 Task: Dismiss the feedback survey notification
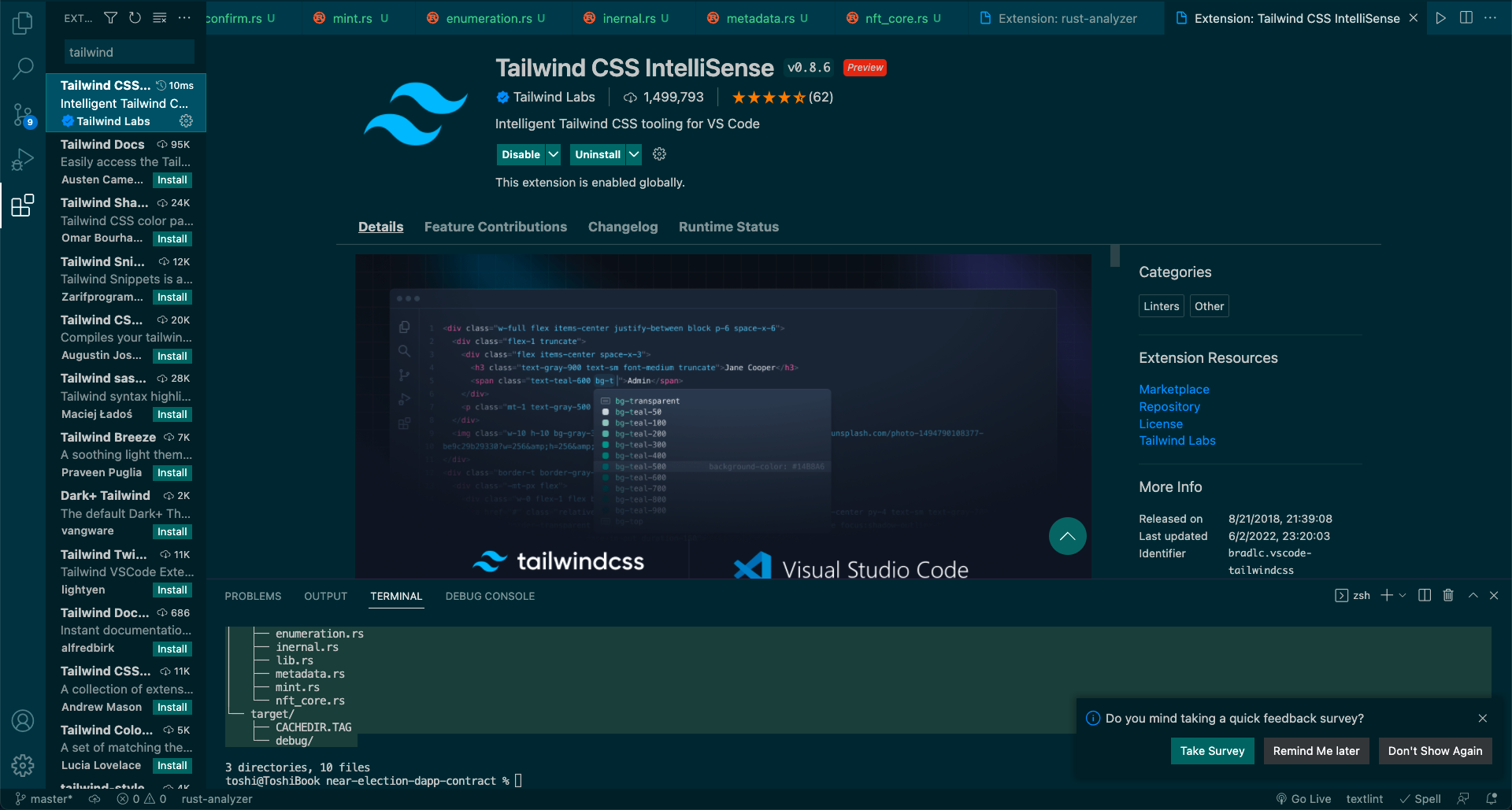(x=1483, y=718)
